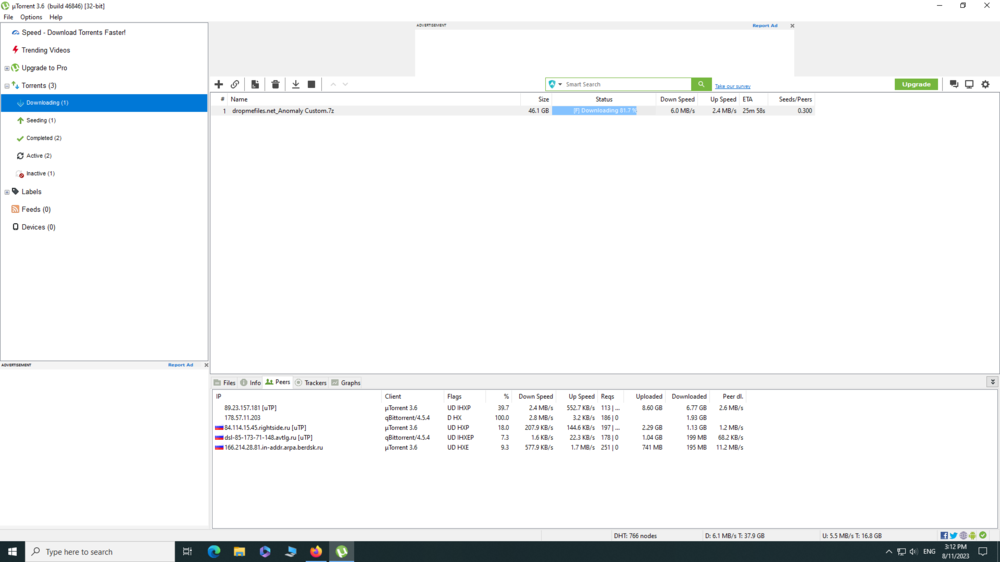This screenshot has height=562, width=1000.
Task: Open Firefox from the taskbar
Action: (316, 552)
